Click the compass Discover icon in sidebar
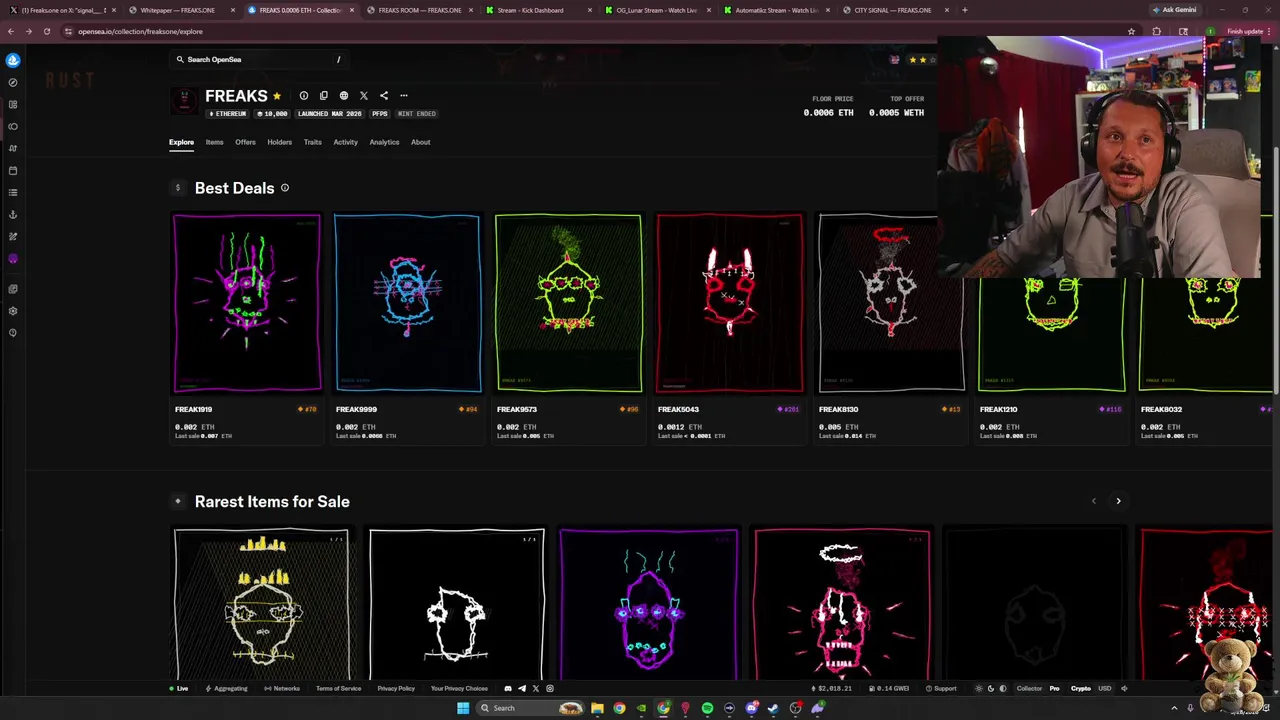The width and height of the screenshot is (1280, 720). click(x=13, y=82)
